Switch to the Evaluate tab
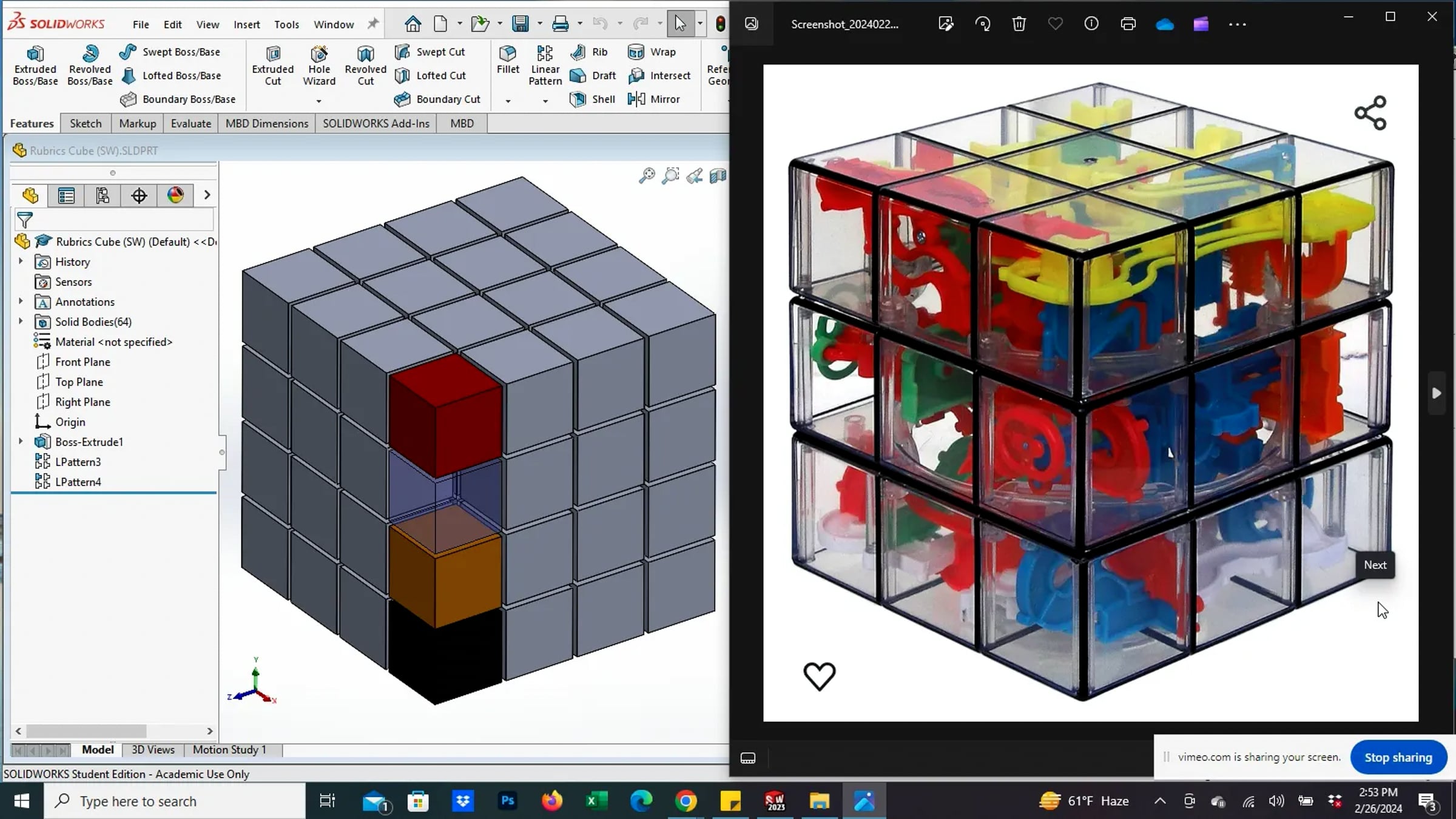Viewport: 1456px width, 819px height. point(191,123)
